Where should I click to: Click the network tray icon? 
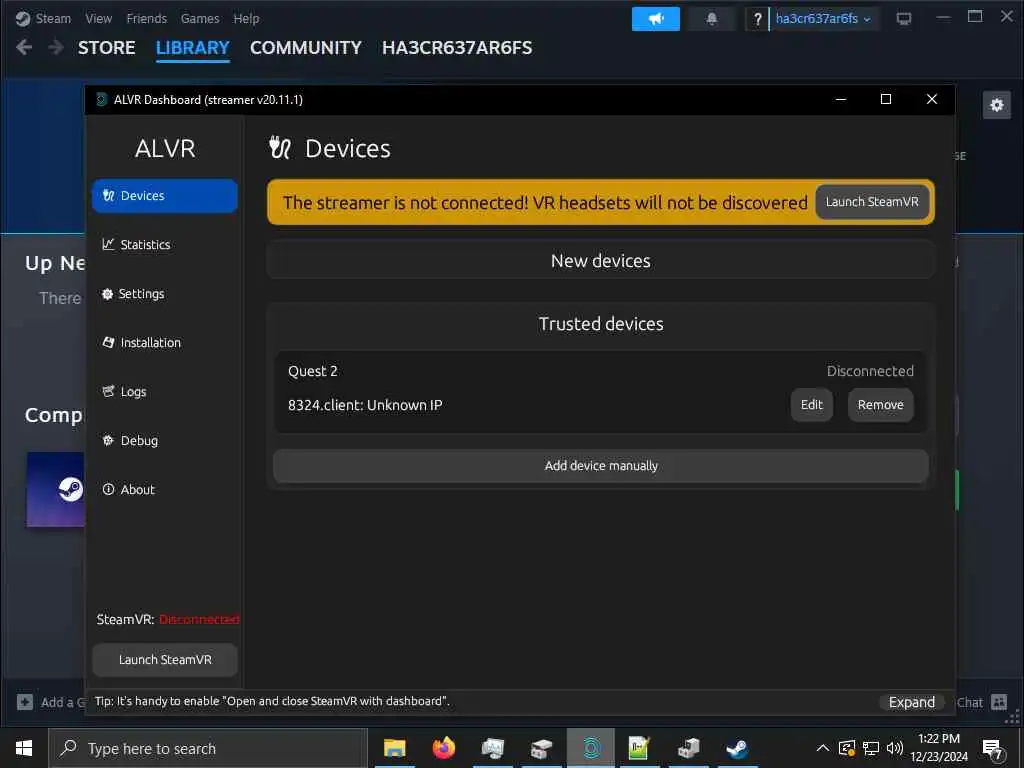pos(871,748)
